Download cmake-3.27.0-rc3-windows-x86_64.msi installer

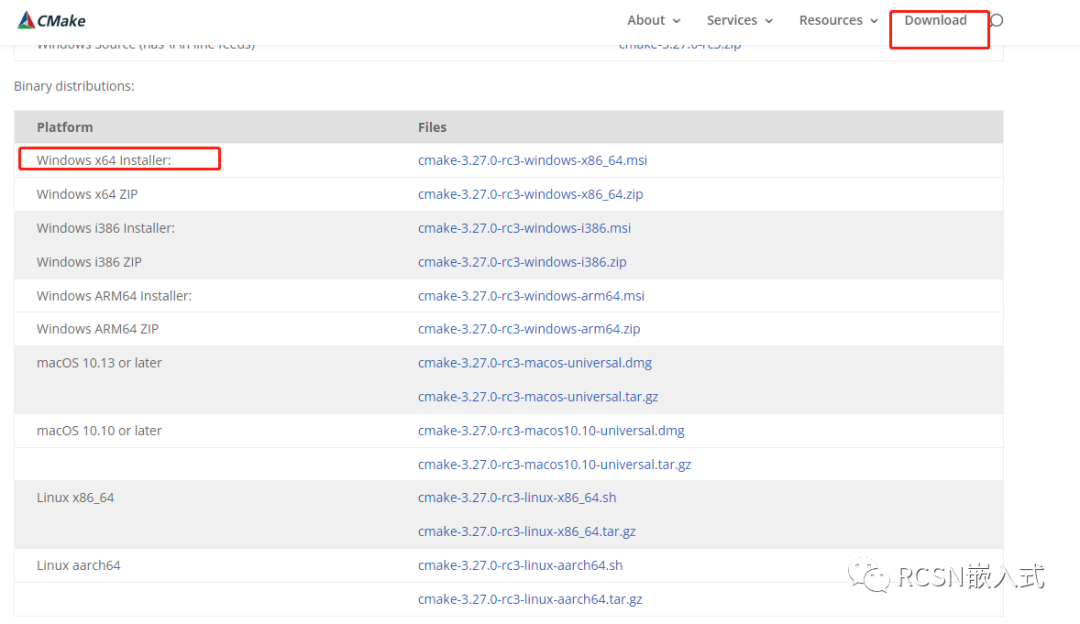pyautogui.click(x=532, y=160)
